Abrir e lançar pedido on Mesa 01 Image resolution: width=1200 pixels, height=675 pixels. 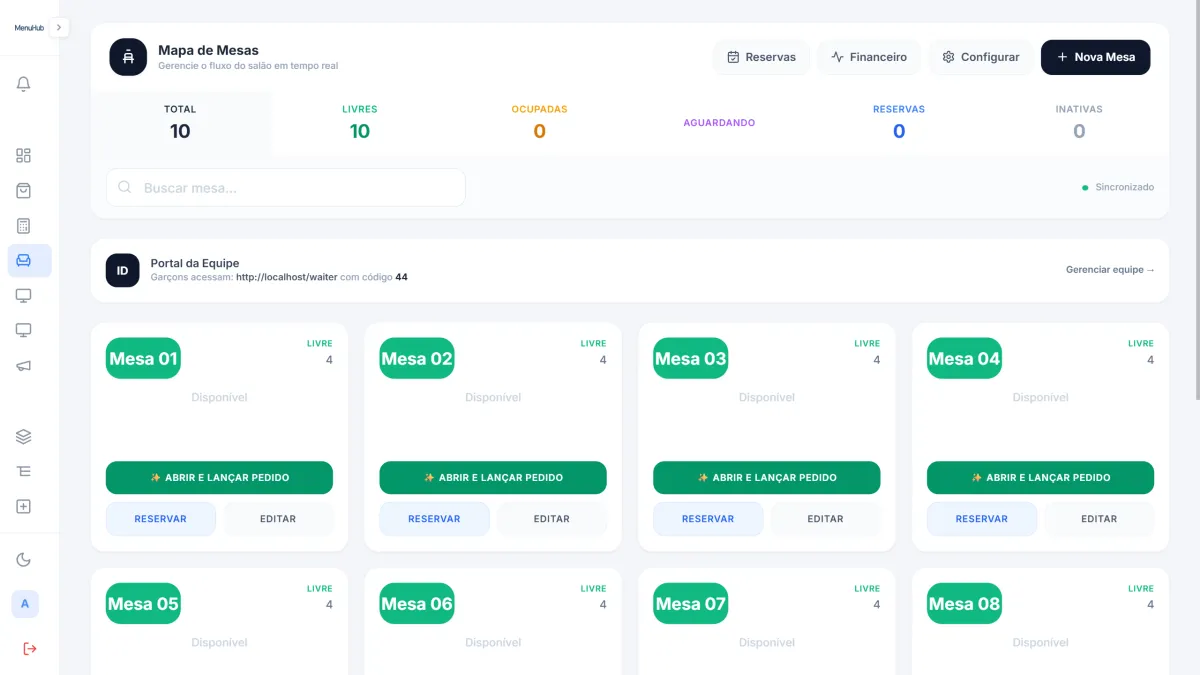219,477
